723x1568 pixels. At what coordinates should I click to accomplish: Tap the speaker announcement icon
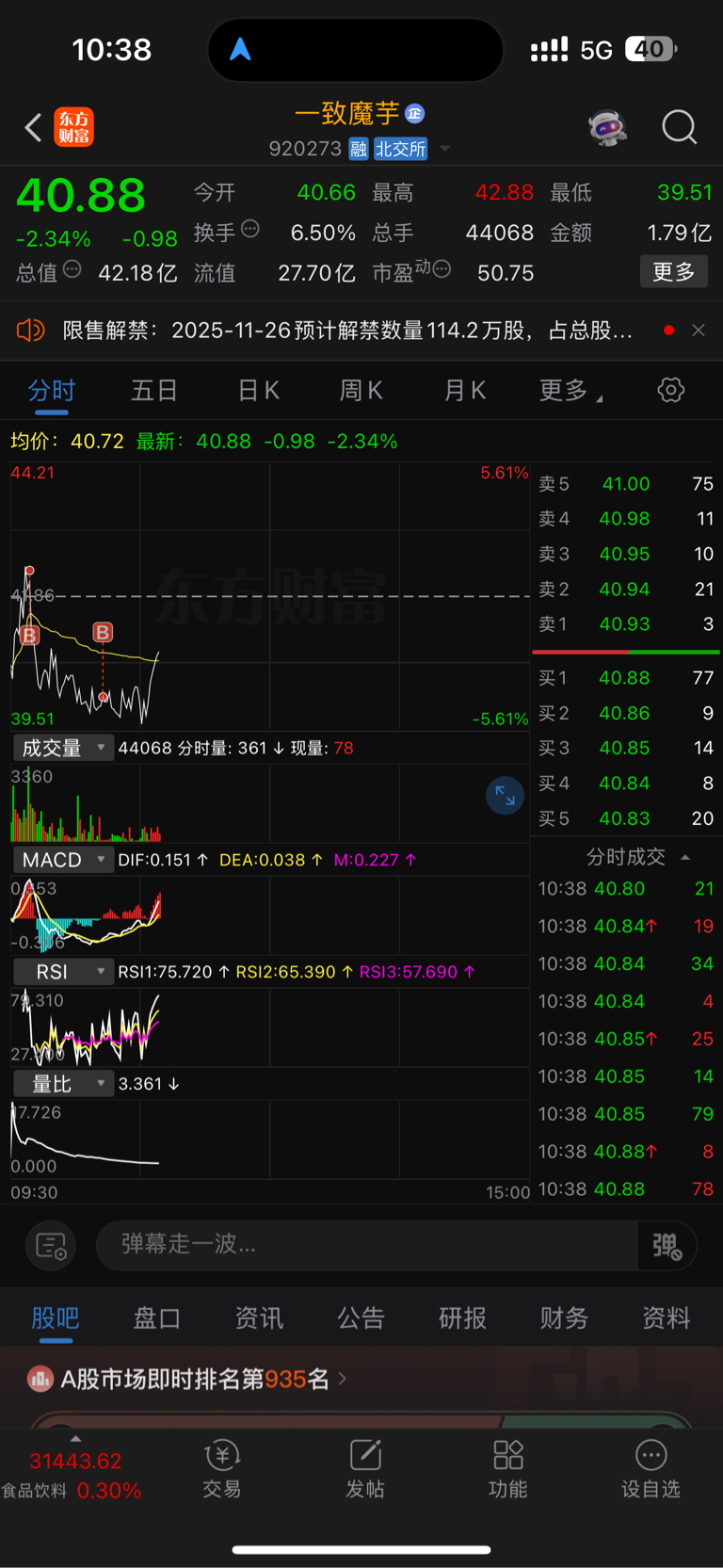click(30, 331)
